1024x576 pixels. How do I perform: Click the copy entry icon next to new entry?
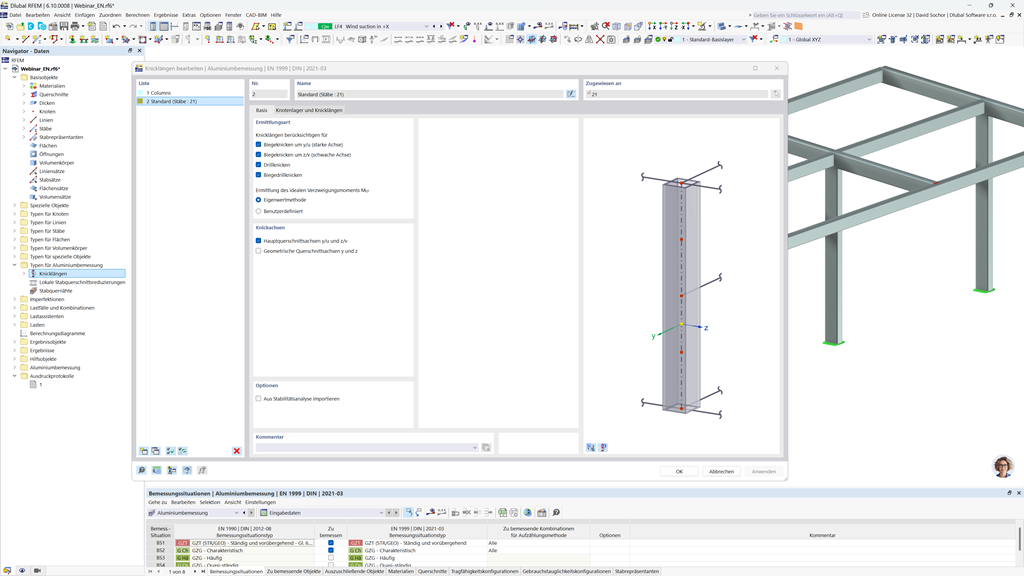(x=155, y=451)
